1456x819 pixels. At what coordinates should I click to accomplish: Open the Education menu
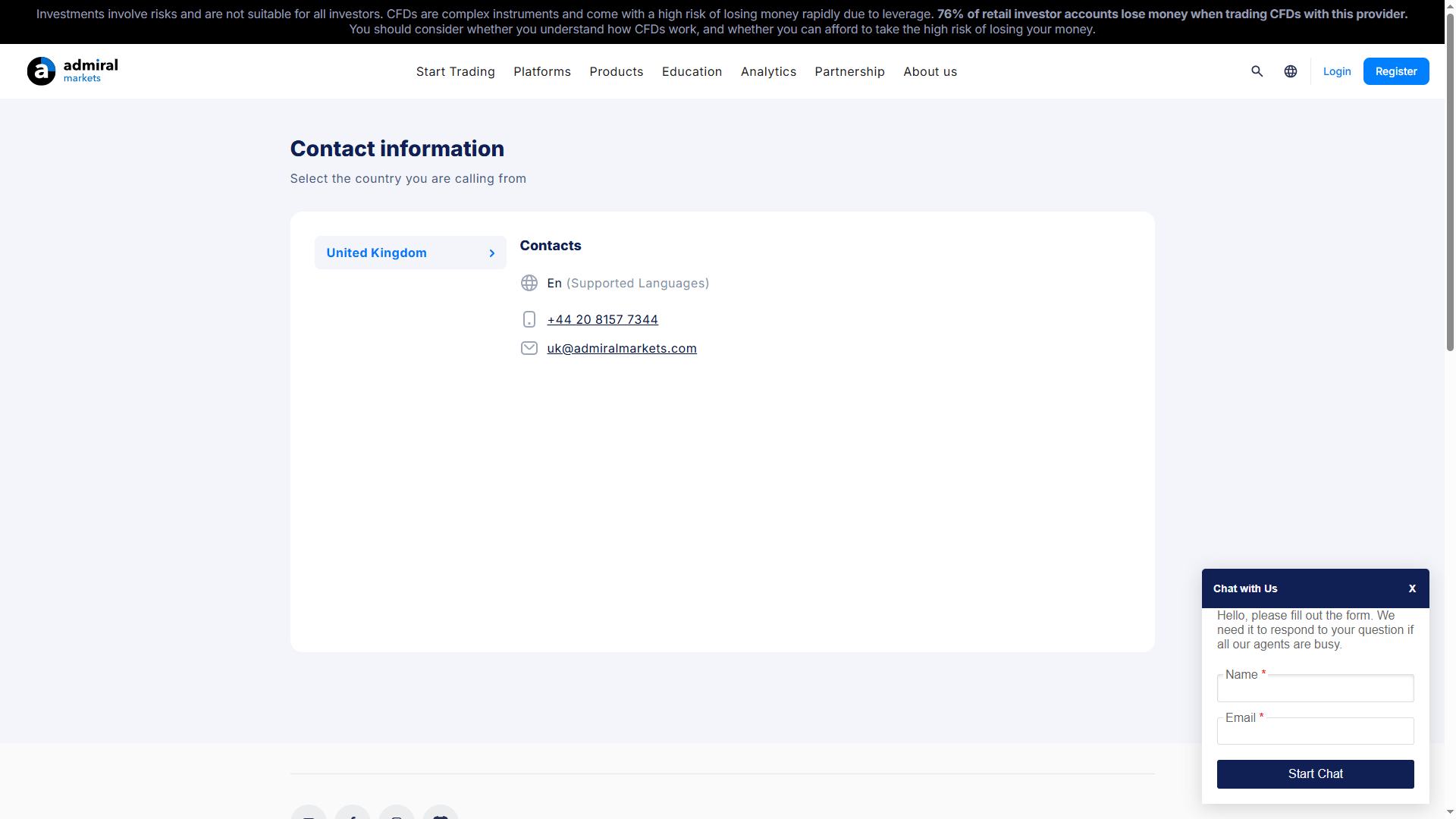click(692, 71)
